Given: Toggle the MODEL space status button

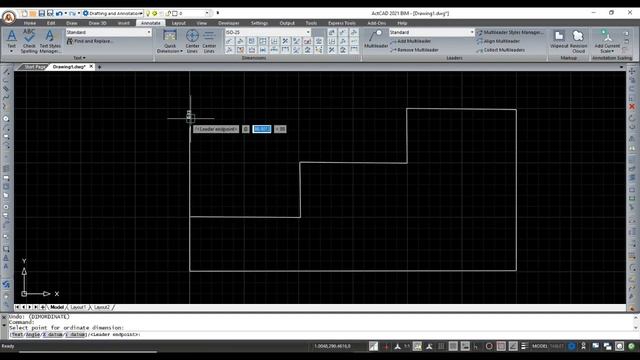Looking at the screenshot, I should coord(539,346).
